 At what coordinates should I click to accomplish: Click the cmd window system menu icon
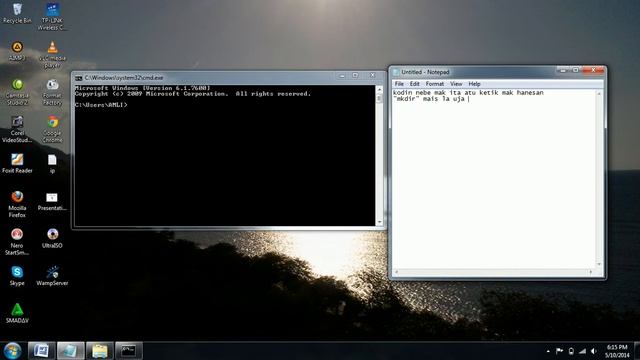coord(78,78)
